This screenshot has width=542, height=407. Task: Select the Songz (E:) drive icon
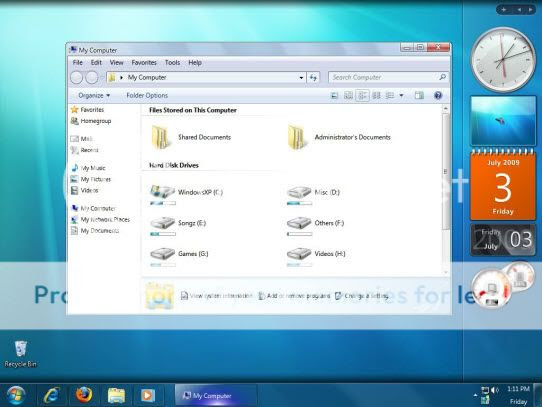(162, 223)
